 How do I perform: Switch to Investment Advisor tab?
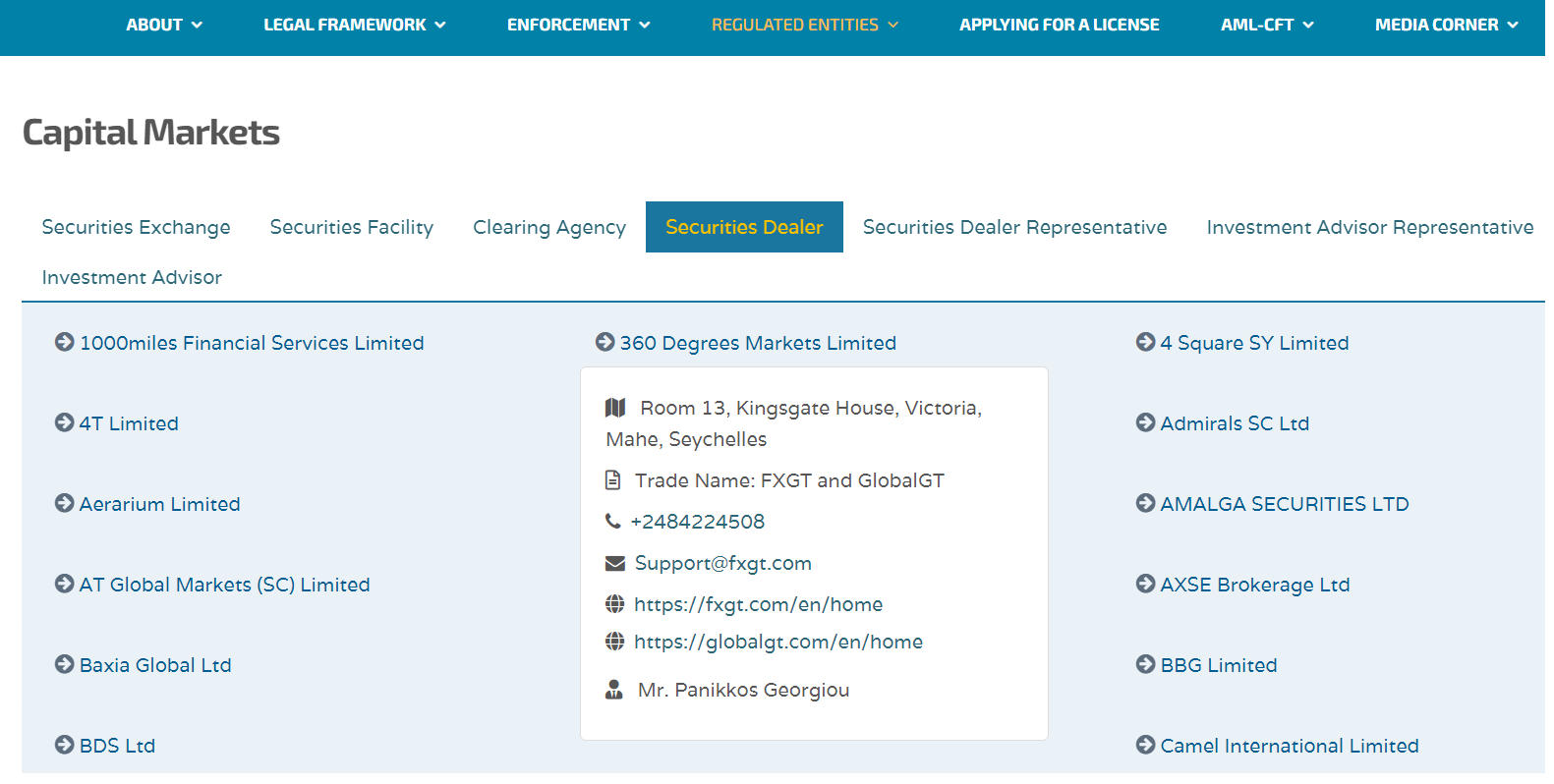[x=132, y=277]
